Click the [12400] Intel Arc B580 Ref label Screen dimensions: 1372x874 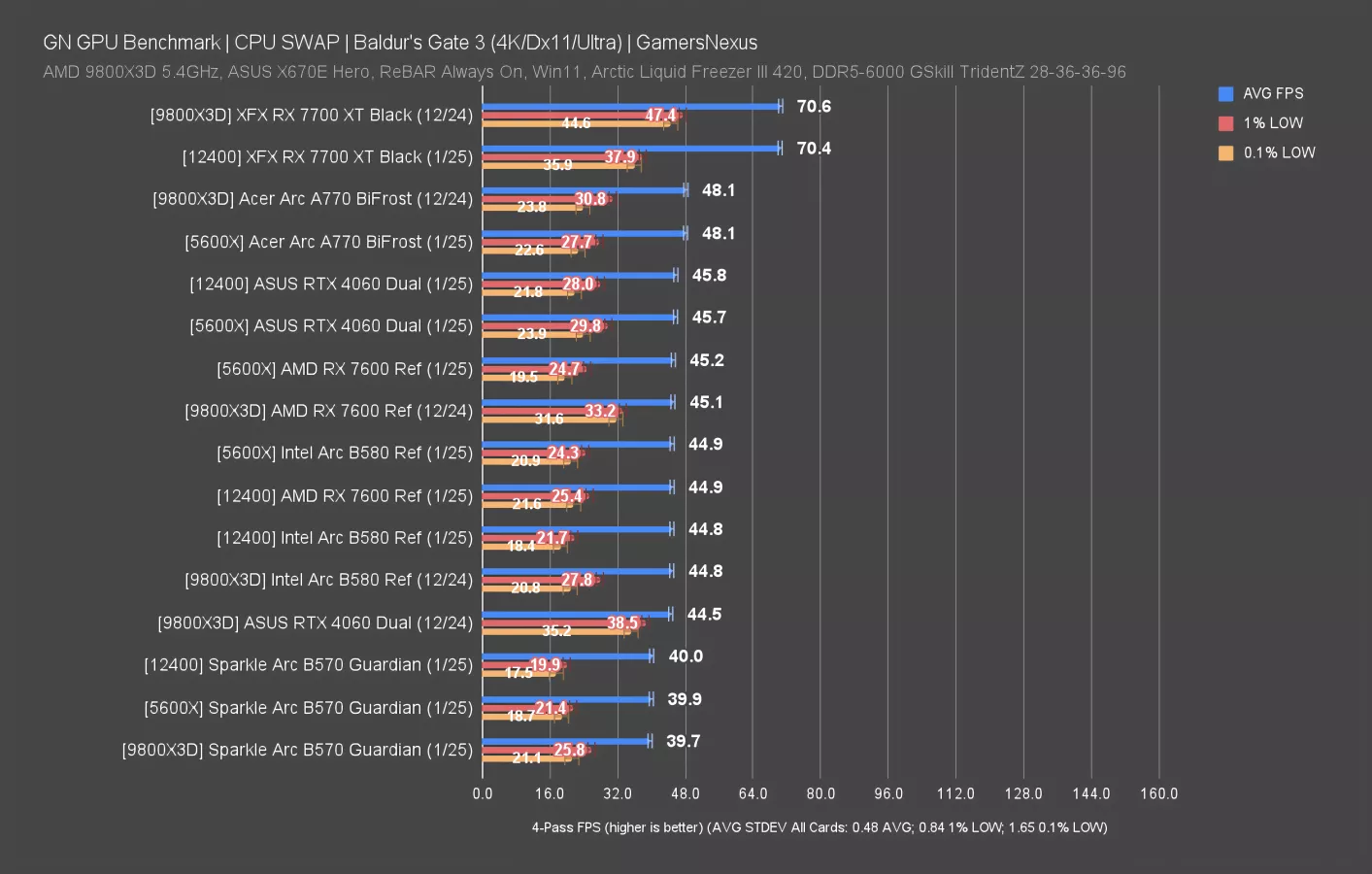pos(344,538)
